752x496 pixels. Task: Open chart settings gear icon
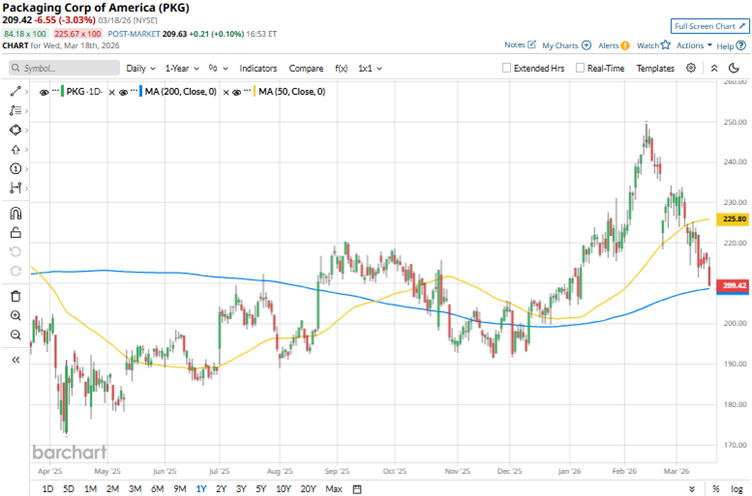coord(691,68)
